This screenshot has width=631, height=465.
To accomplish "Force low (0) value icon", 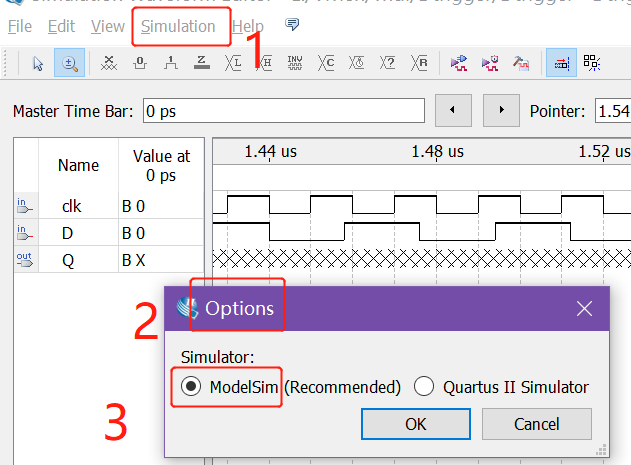I will [x=140, y=63].
